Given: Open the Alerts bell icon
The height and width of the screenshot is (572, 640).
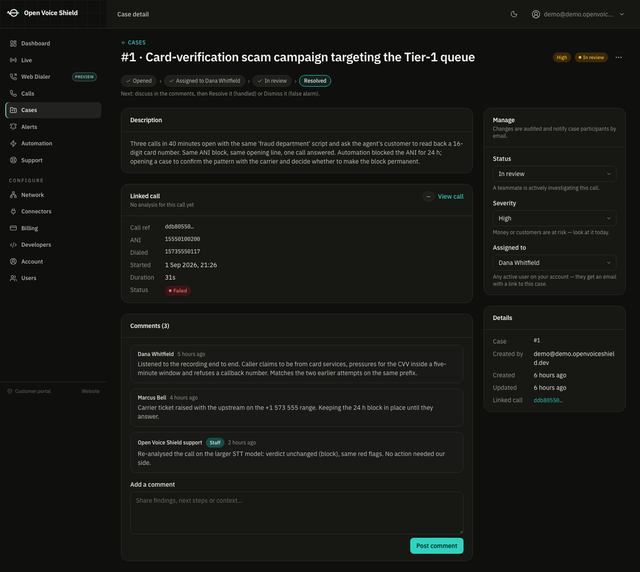Looking at the screenshot, I should click(x=13, y=127).
